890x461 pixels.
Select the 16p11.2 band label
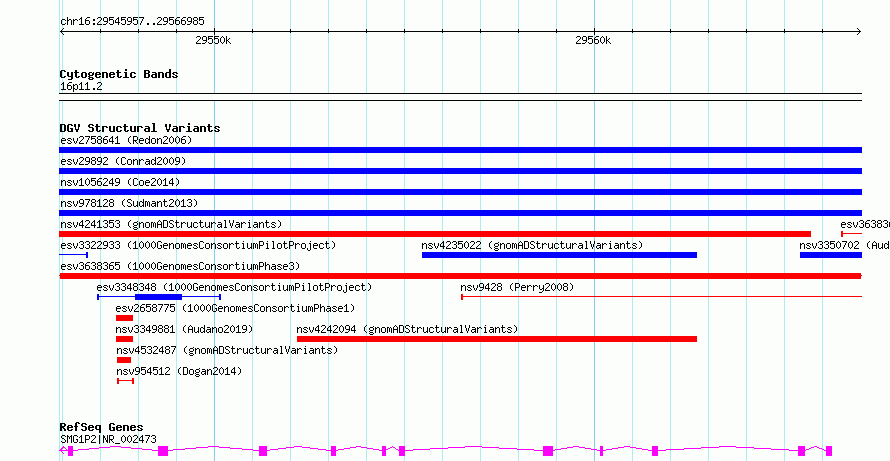[x=81, y=87]
